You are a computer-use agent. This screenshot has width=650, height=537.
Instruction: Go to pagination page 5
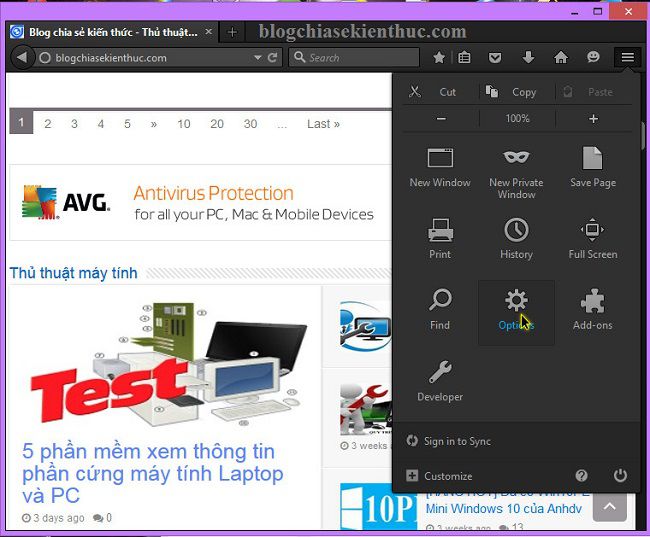click(x=127, y=124)
